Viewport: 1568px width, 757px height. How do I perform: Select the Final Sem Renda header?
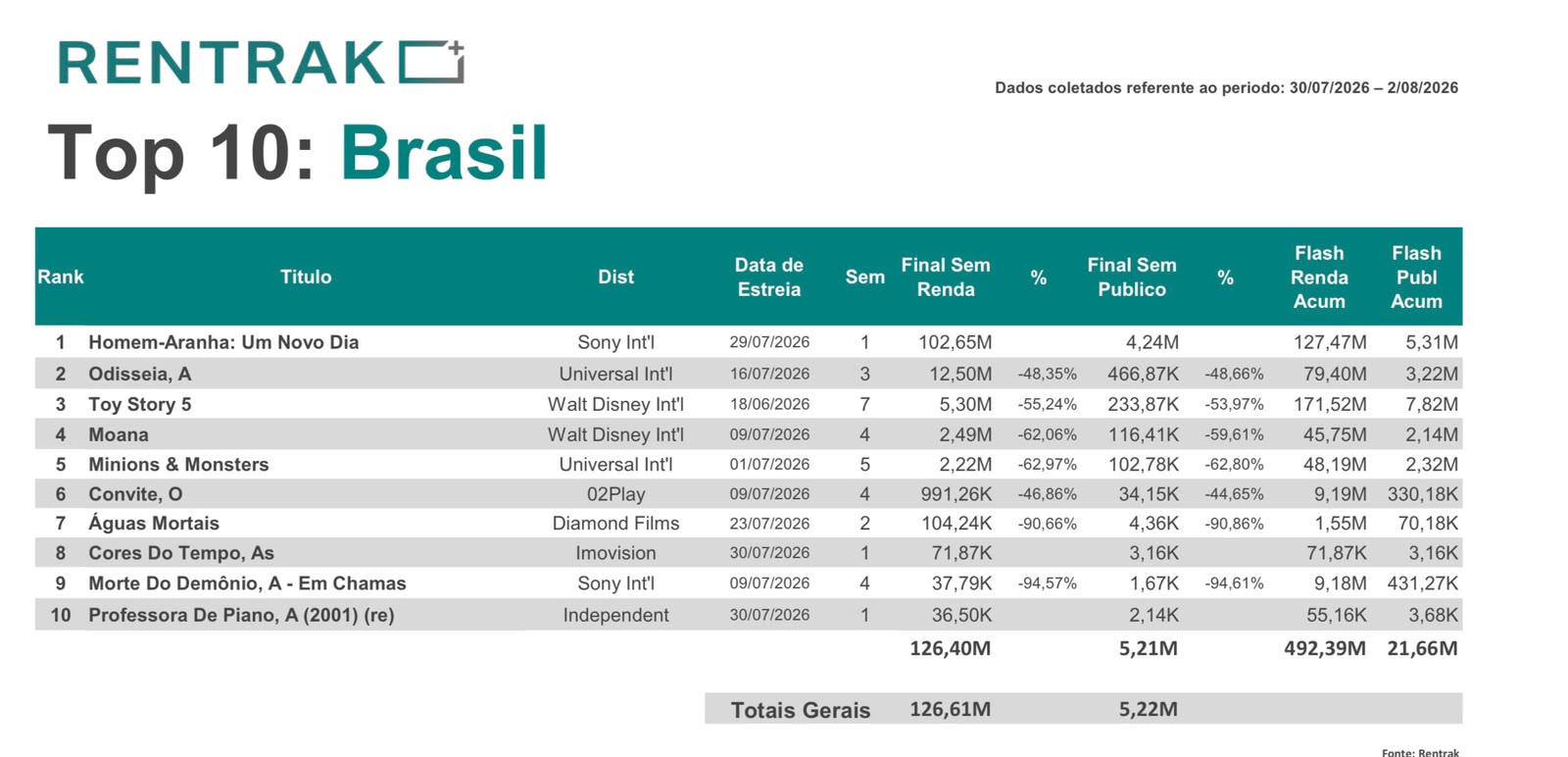[946, 278]
